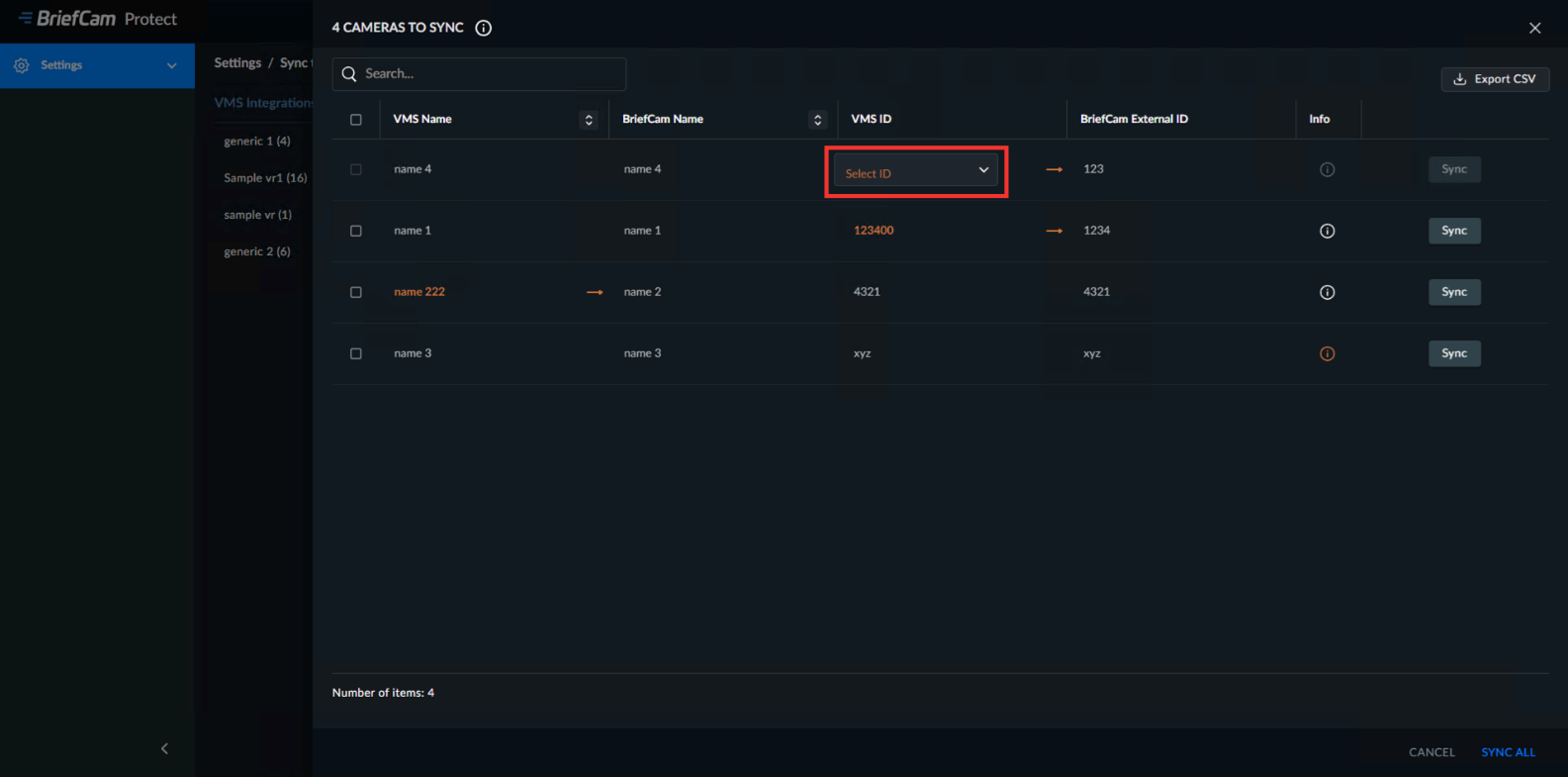Image resolution: width=1568 pixels, height=777 pixels.
Task: Close the cameras to sync dialog
Action: pos(1535,28)
